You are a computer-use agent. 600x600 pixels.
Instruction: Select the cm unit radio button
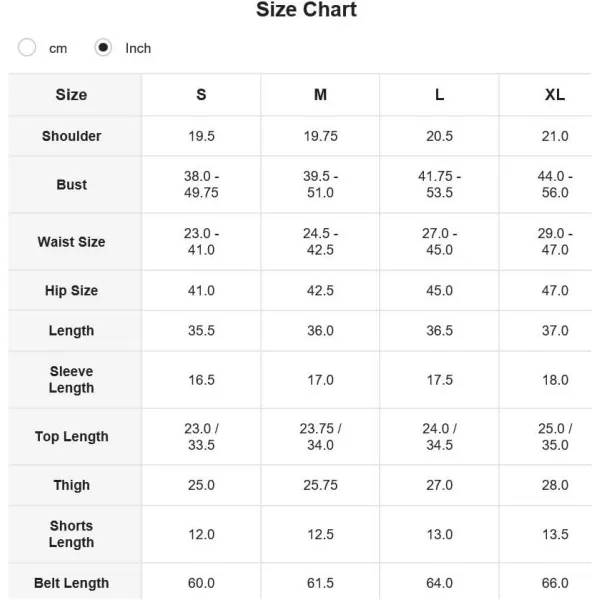pos(27,47)
